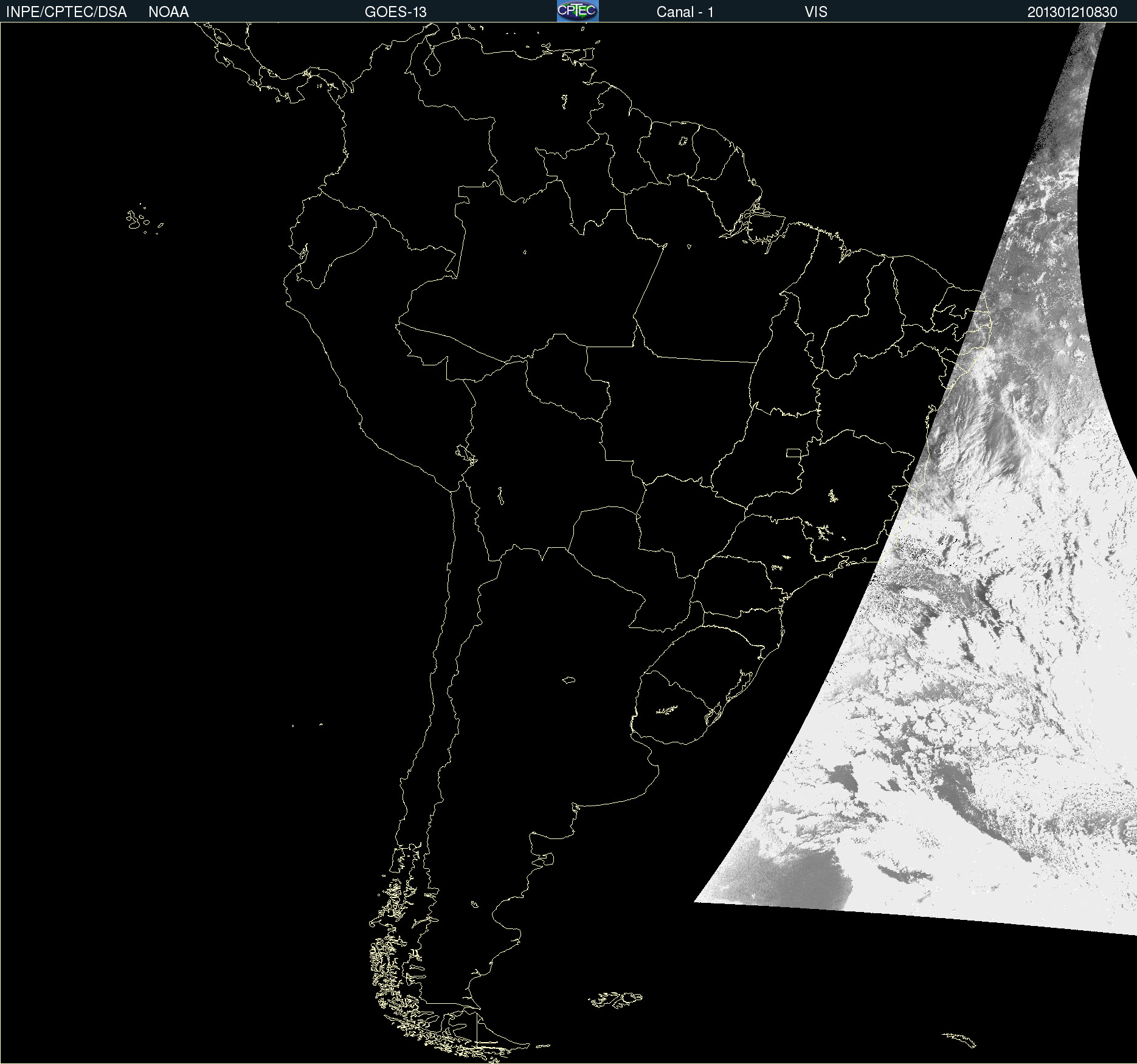Click the GOES-13 satellite label
The height and width of the screenshot is (1064, 1137).
point(396,12)
